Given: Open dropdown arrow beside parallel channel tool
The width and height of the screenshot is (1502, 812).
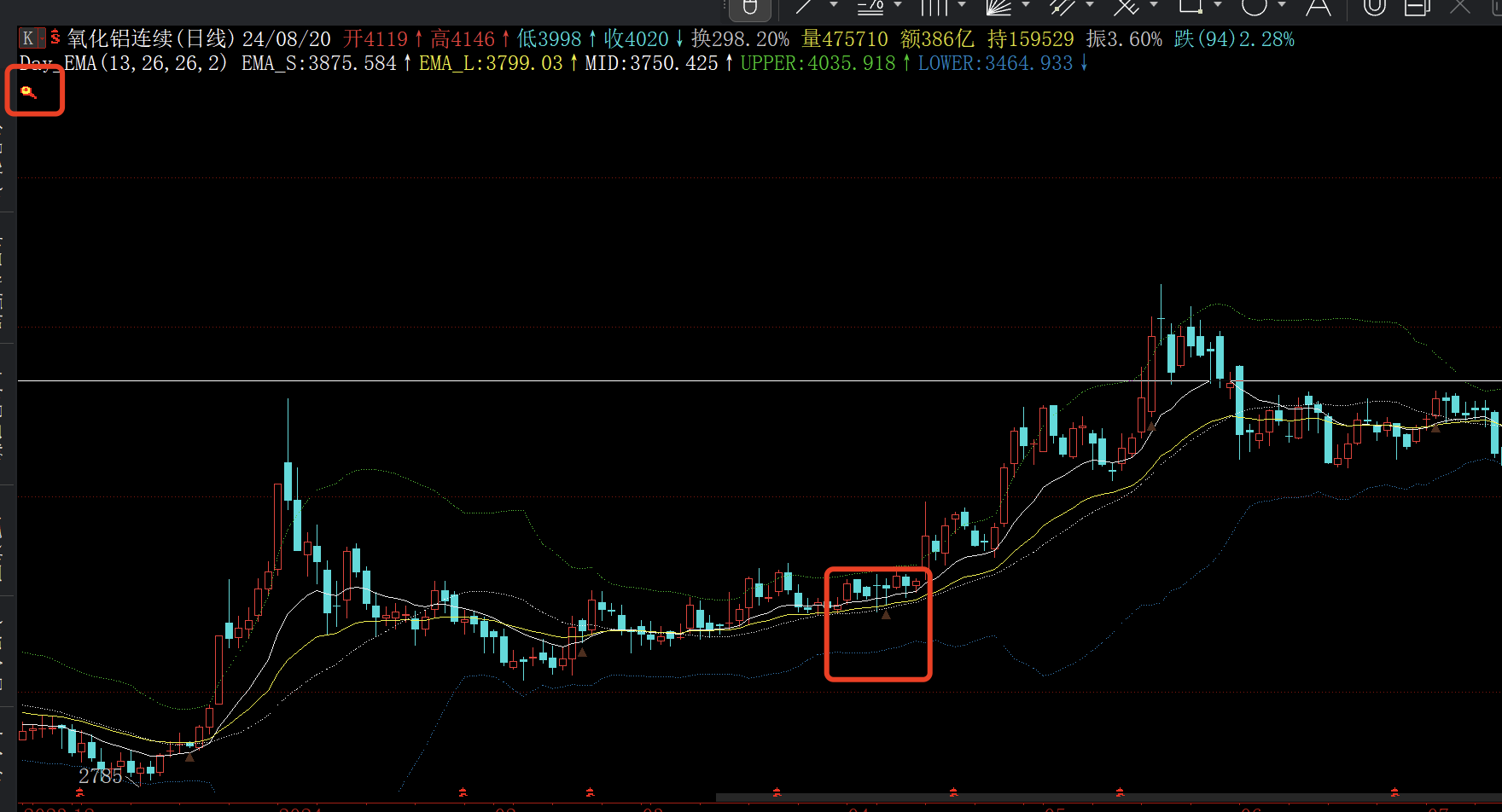Looking at the screenshot, I should [1090, 5].
